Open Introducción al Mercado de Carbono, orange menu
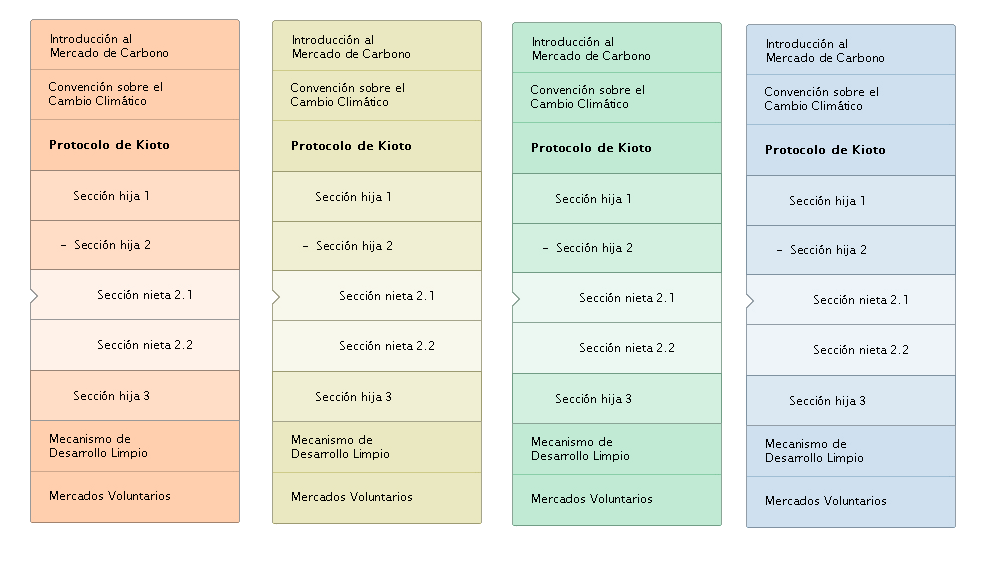Image resolution: width=1008 pixels, height=579 pixels. point(135,45)
